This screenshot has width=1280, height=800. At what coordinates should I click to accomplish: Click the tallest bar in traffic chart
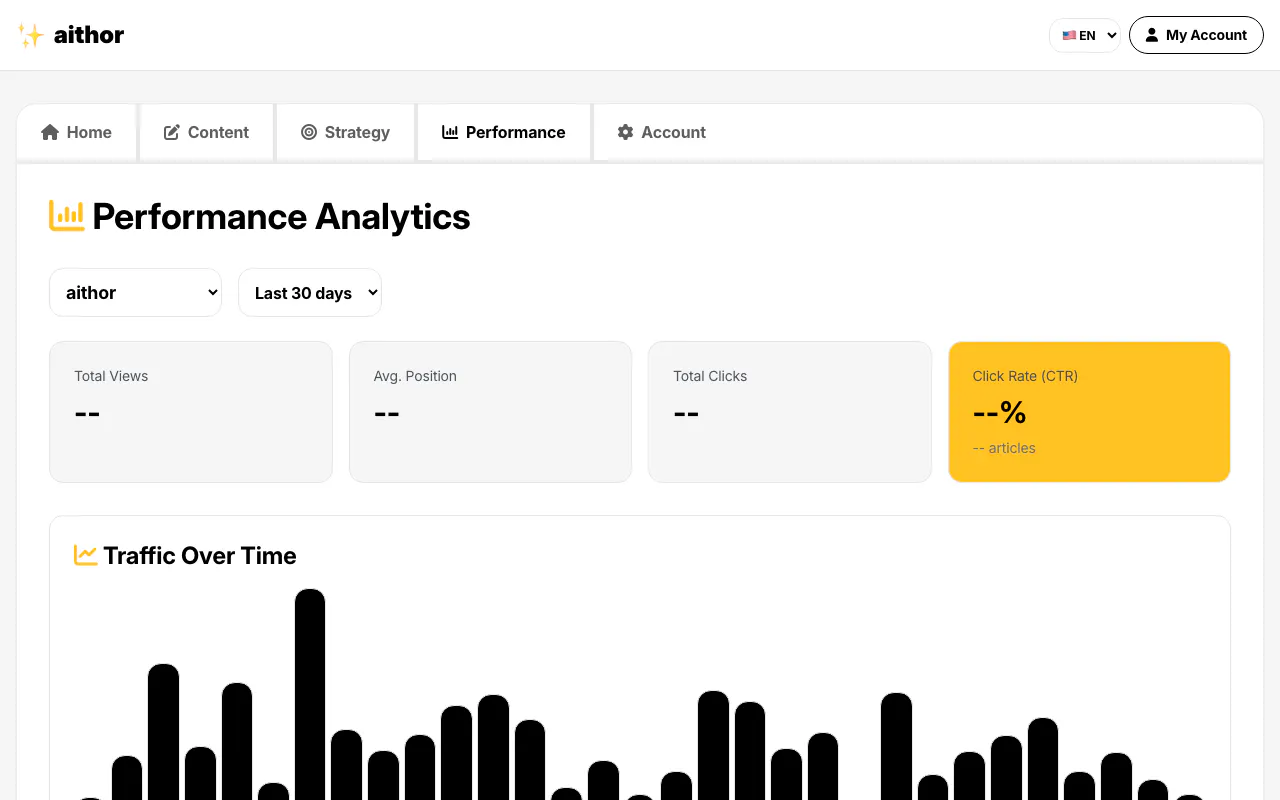pos(310,694)
